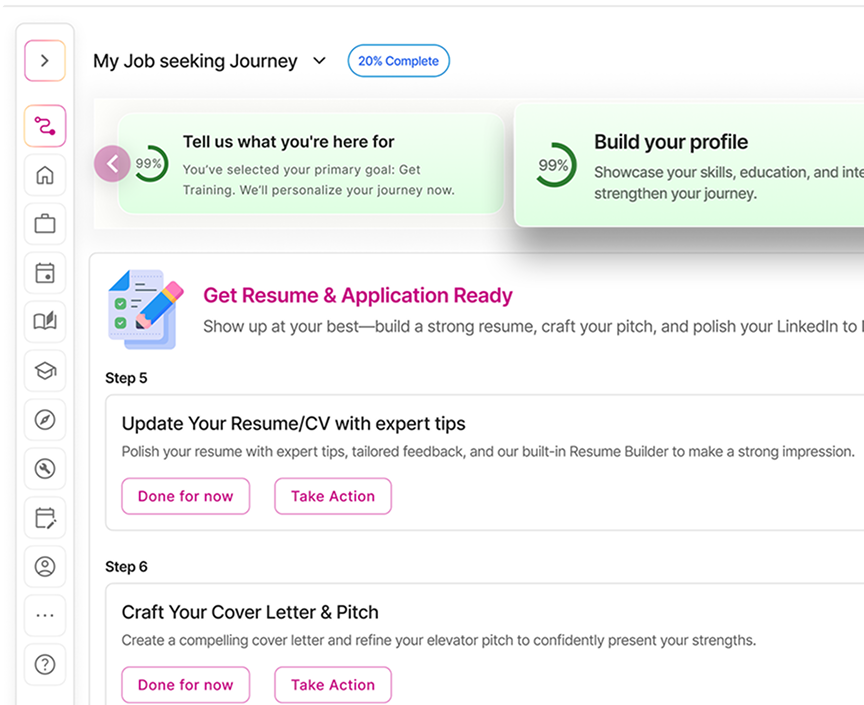Open the briefcase jobs icon
The height and width of the screenshot is (705, 864).
pyautogui.click(x=45, y=224)
